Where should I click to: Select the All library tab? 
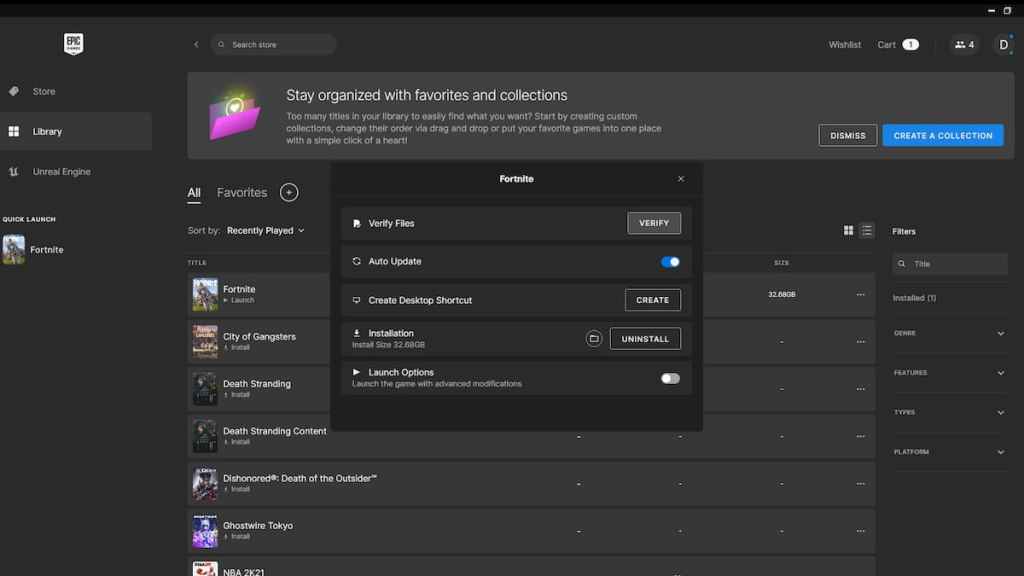(194, 193)
